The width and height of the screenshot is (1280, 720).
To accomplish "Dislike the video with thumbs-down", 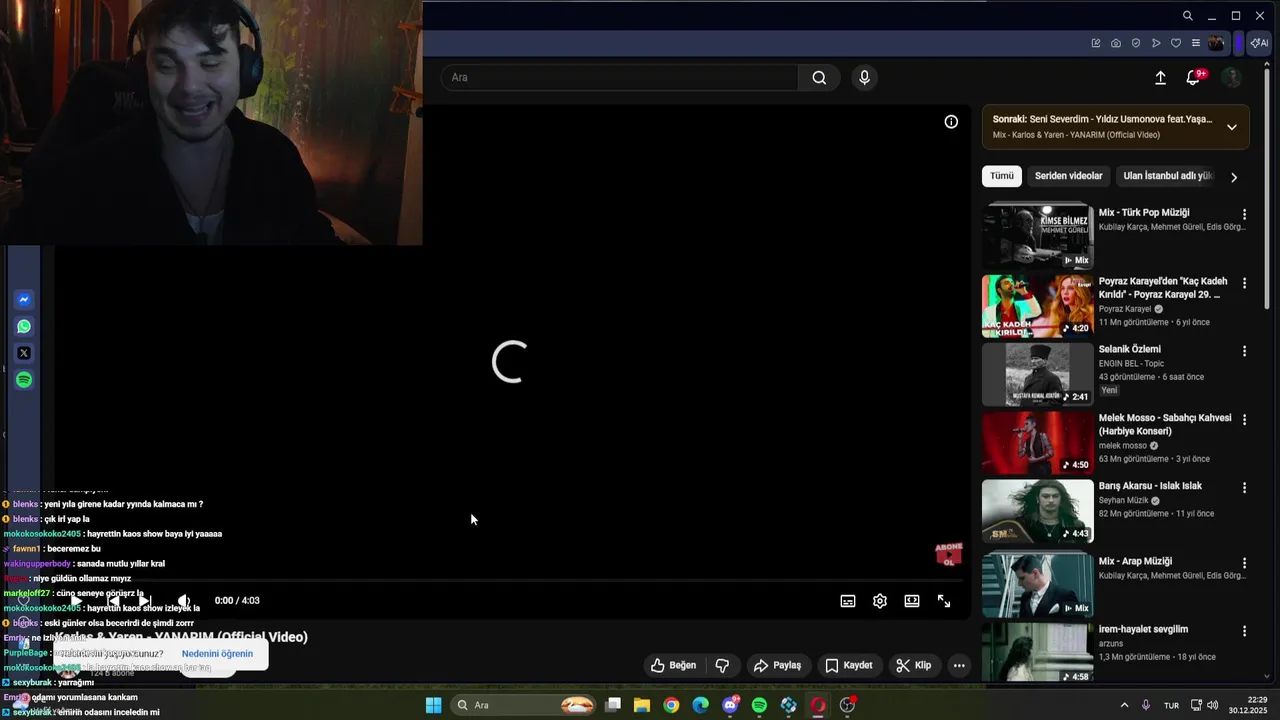I will pyautogui.click(x=722, y=665).
